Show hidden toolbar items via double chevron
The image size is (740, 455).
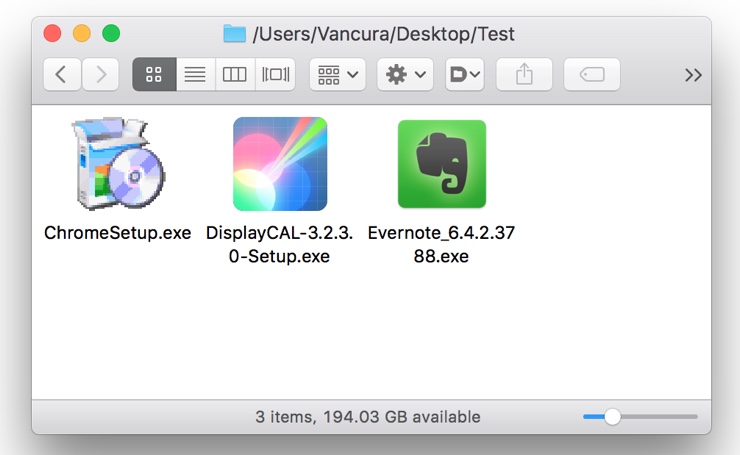coord(693,75)
